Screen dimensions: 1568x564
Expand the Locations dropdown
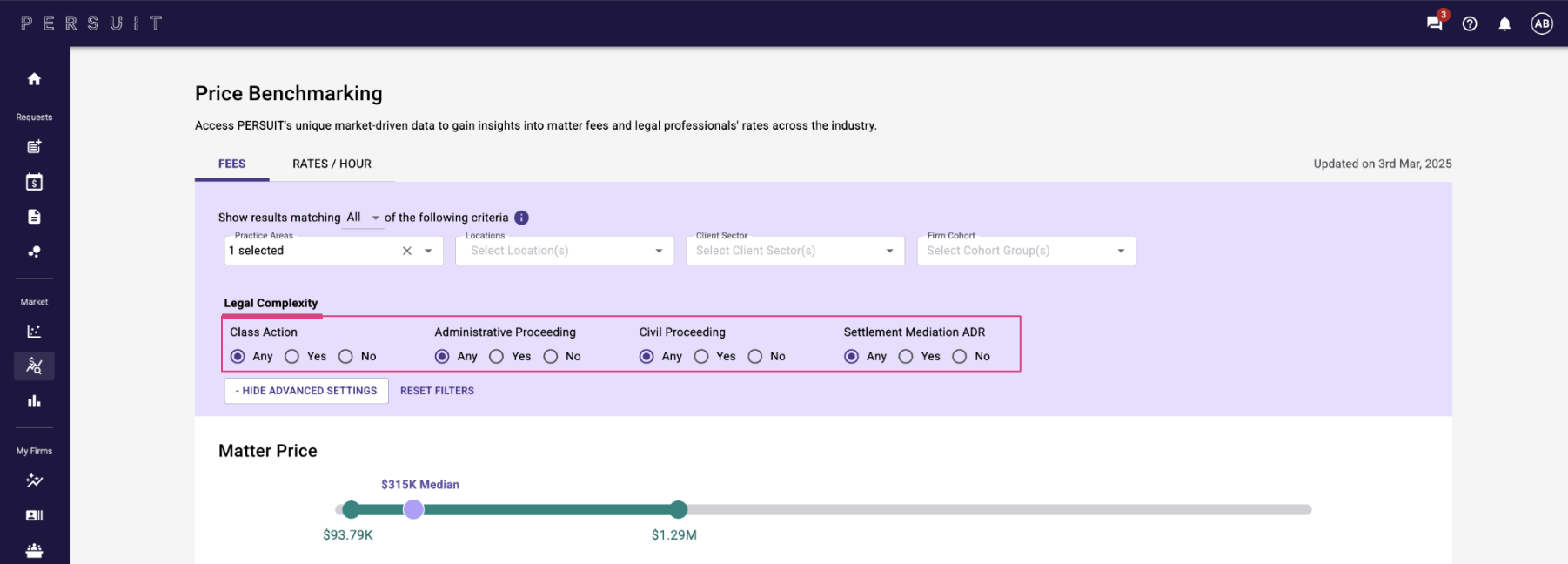pyautogui.click(x=658, y=251)
